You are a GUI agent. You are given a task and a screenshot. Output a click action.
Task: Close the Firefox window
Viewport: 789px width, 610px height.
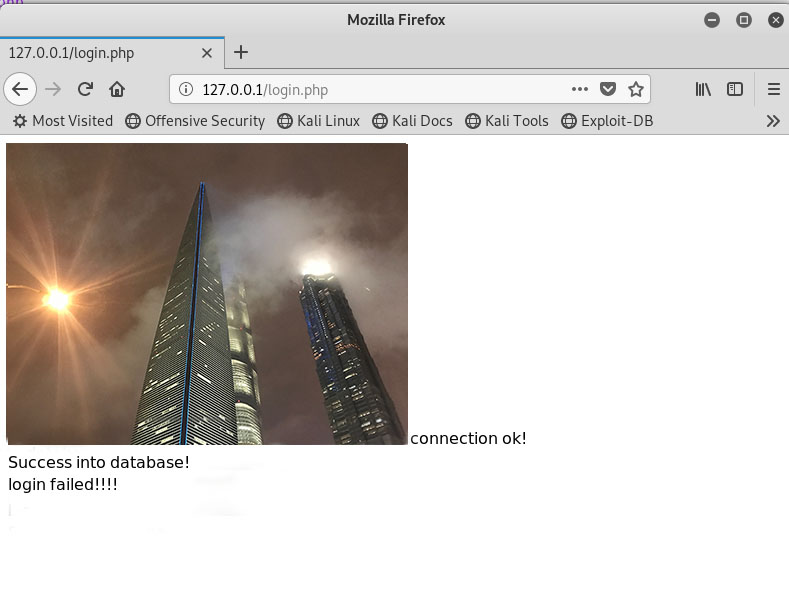click(x=776, y=20)
